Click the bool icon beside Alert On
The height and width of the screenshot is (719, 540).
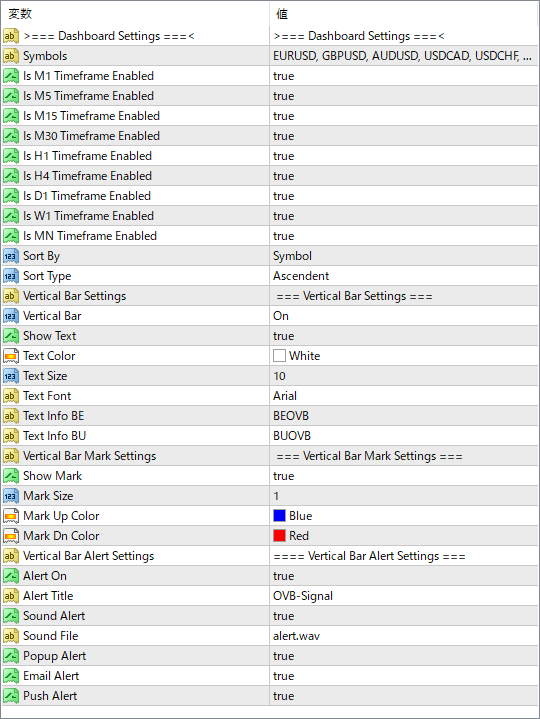pyautogui.click(x=11, y=576)
